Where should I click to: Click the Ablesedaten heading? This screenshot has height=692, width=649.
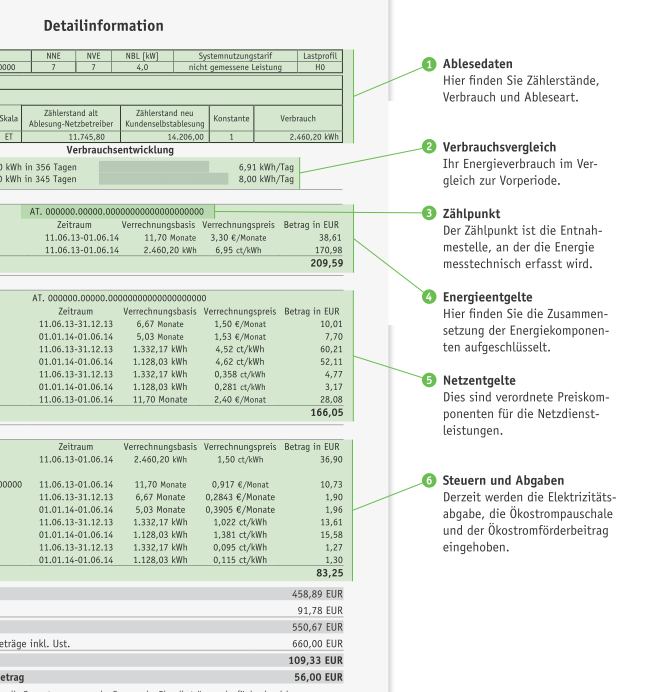point(476,66)
